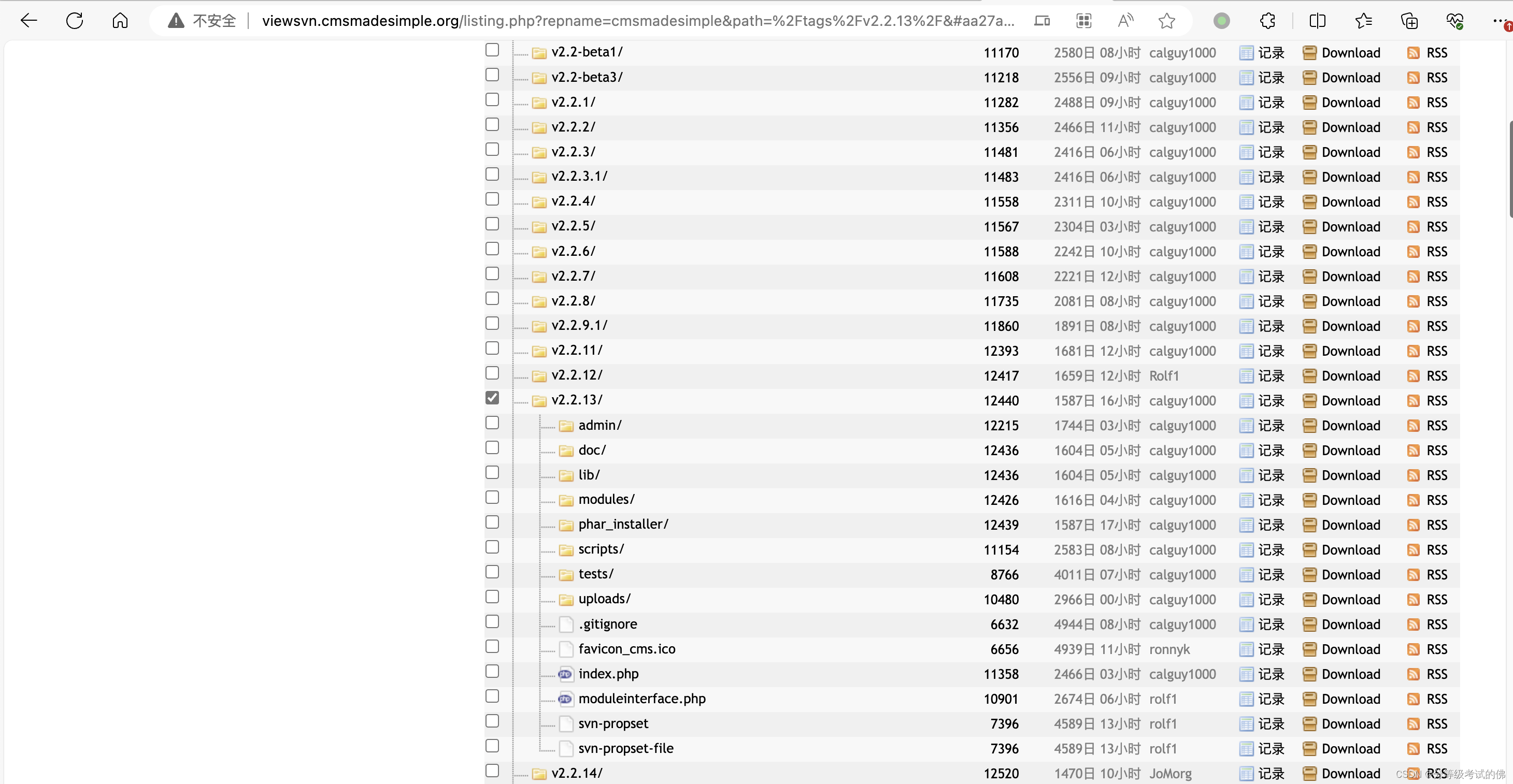This screenshot has width=1513, height=784.
Task: Open the log (记录) for favicon_cms.ico
Action: (1263, 649)
